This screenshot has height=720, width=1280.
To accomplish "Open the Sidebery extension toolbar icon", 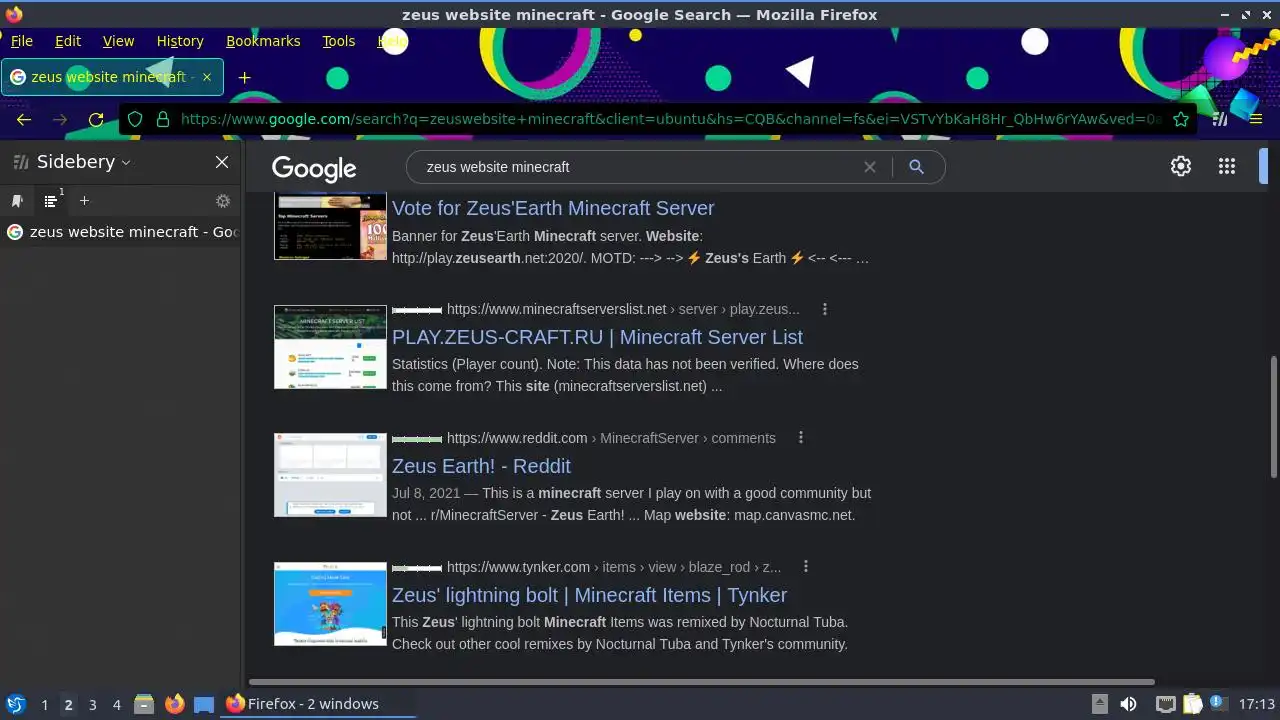I will [x=1220, y=119].
